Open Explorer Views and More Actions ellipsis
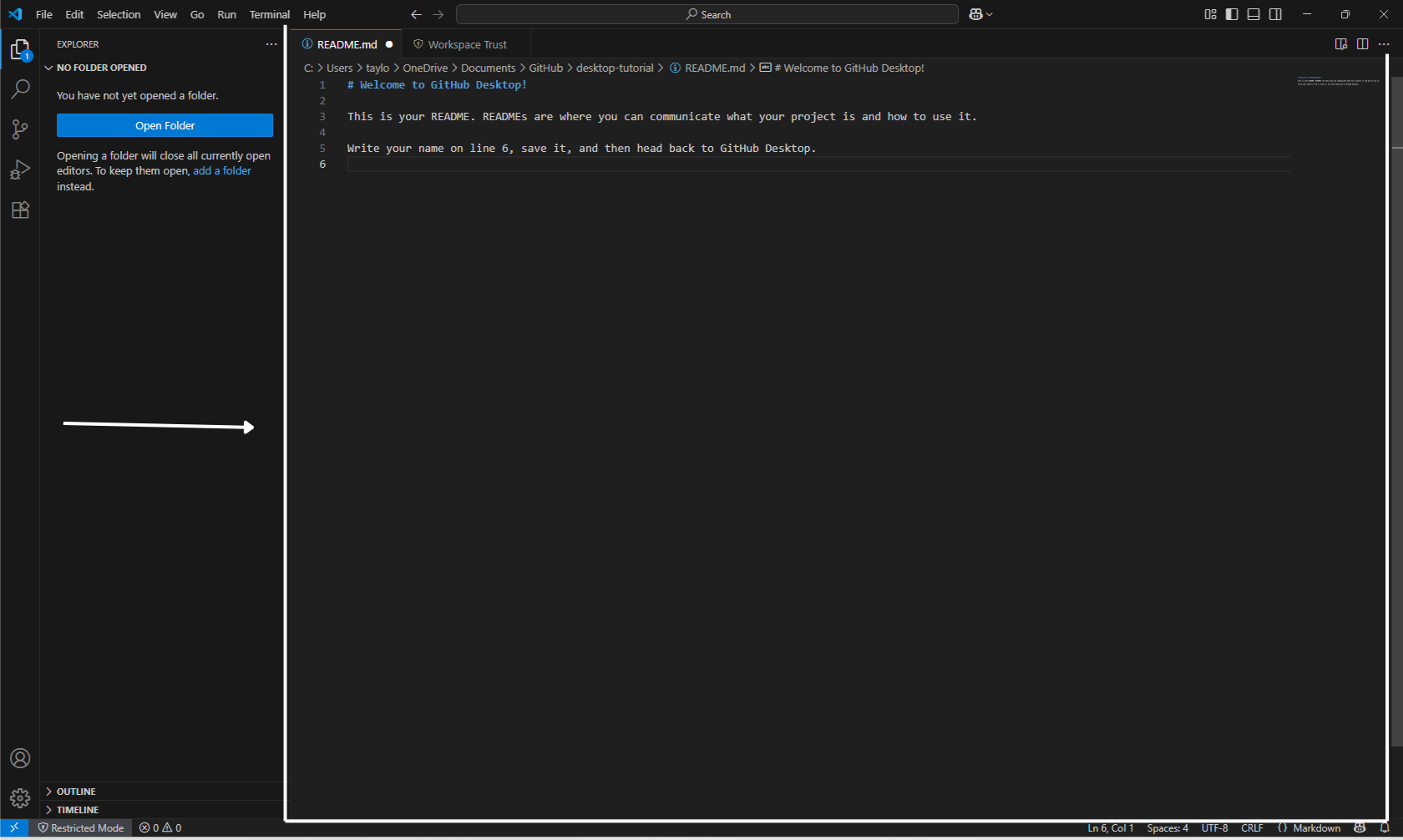This screenshot has height=840, width=1403. click(271, 44)
